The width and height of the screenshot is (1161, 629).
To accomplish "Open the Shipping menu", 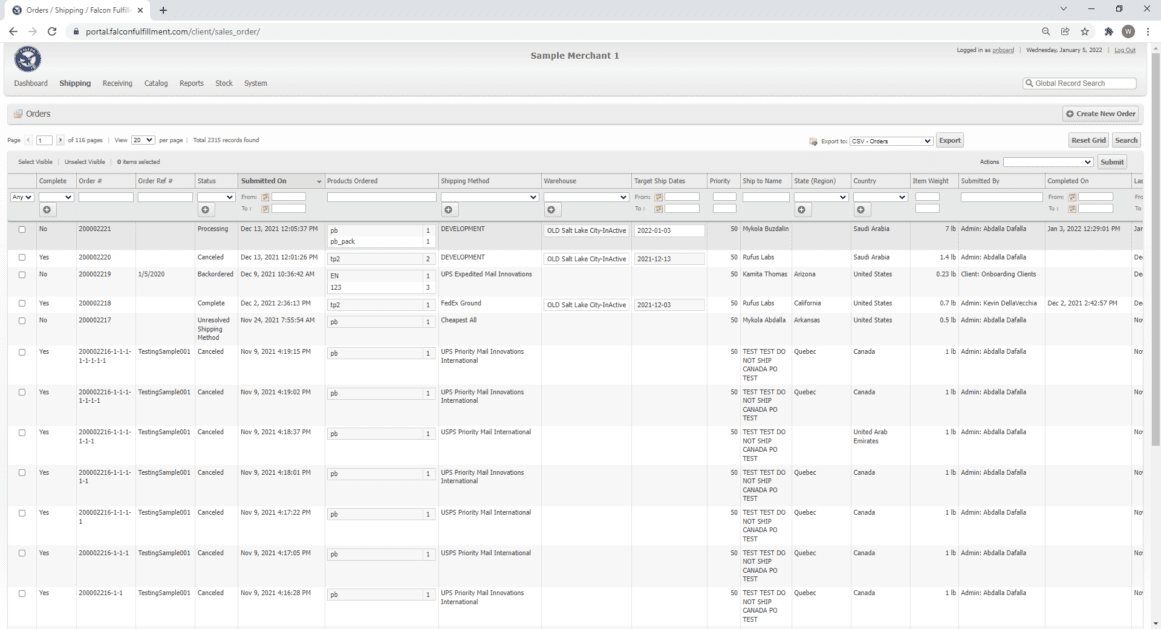I will coord(75,84).
